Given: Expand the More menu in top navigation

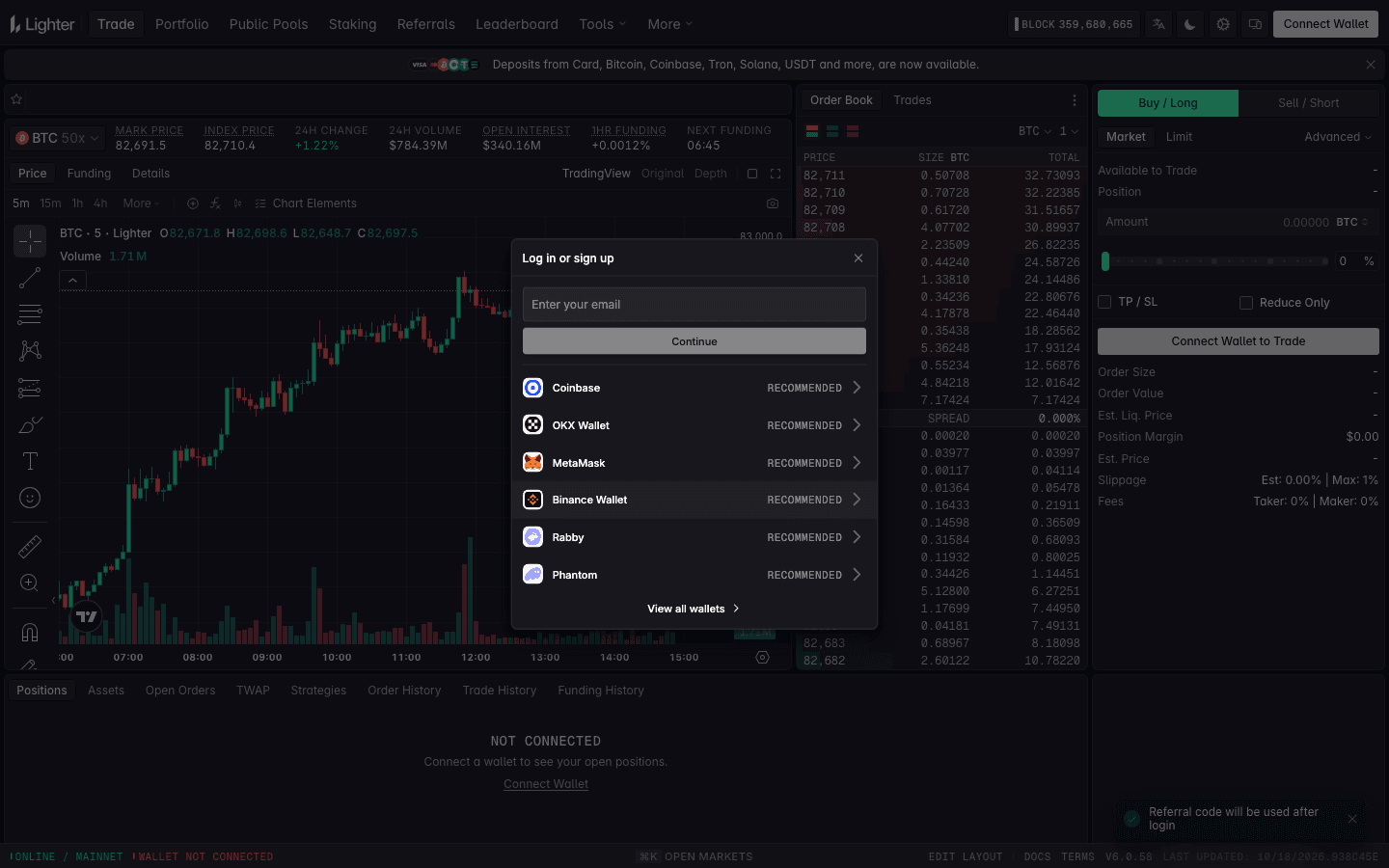Looking at the screenshot, I should (670, 24).
